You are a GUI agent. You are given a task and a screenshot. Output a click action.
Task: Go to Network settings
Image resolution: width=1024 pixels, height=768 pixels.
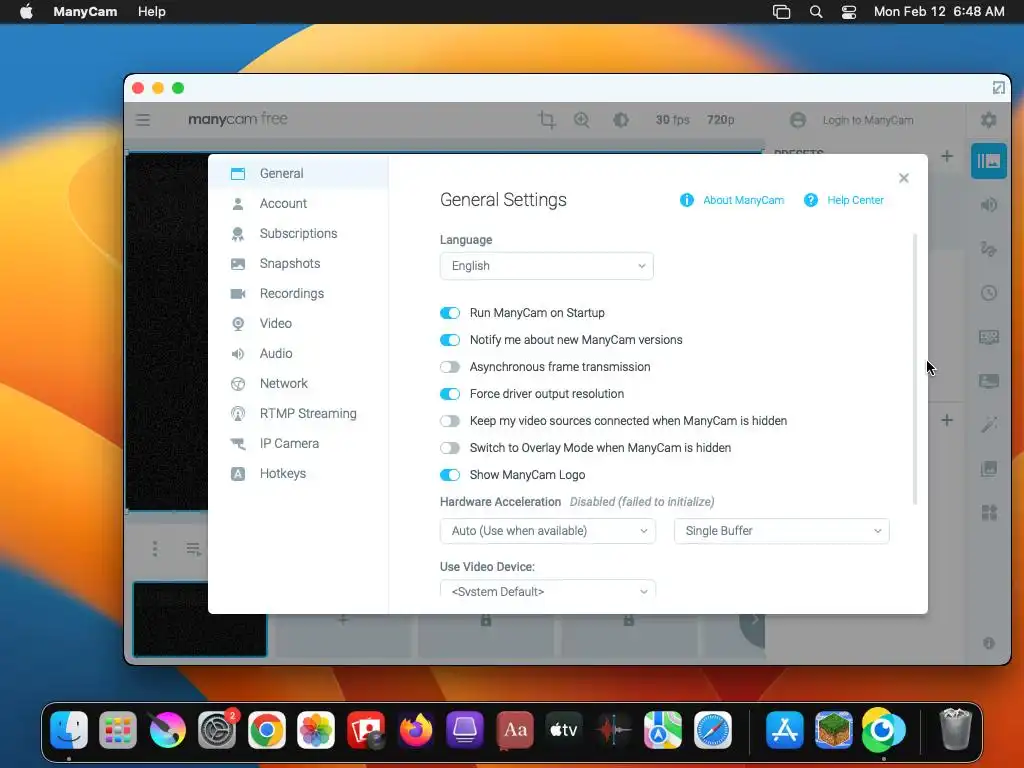[x=298, y=383]
